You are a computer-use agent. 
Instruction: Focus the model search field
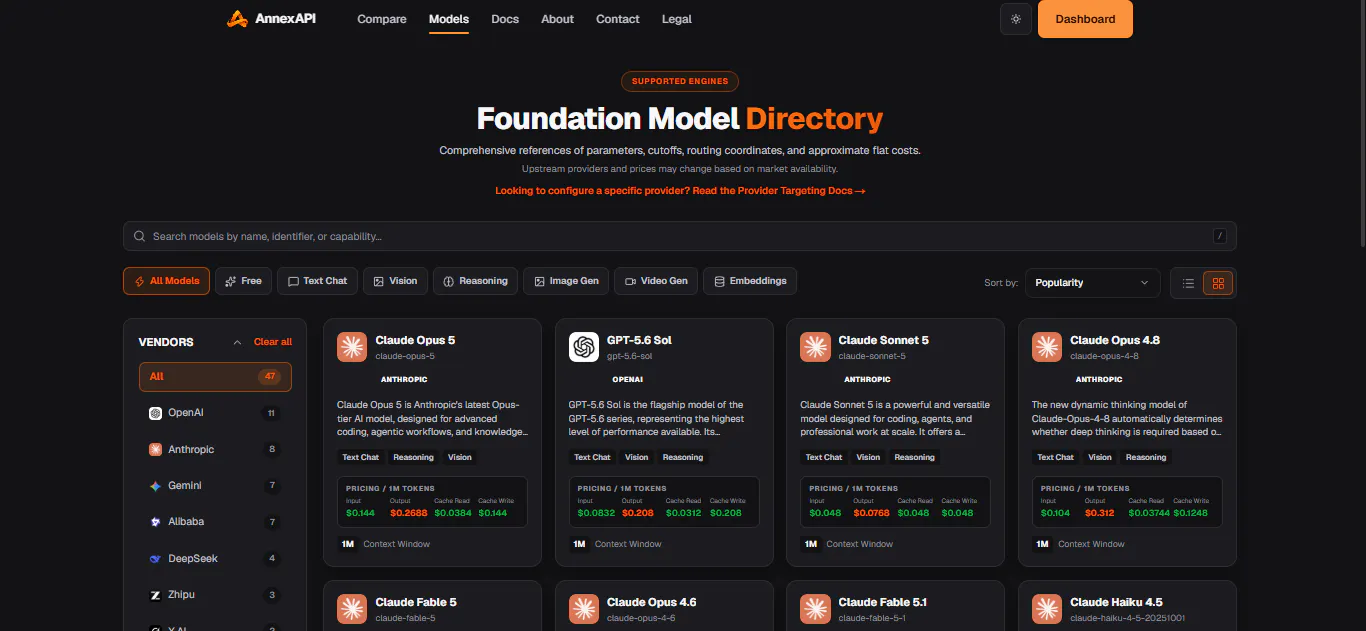[680, 236]
